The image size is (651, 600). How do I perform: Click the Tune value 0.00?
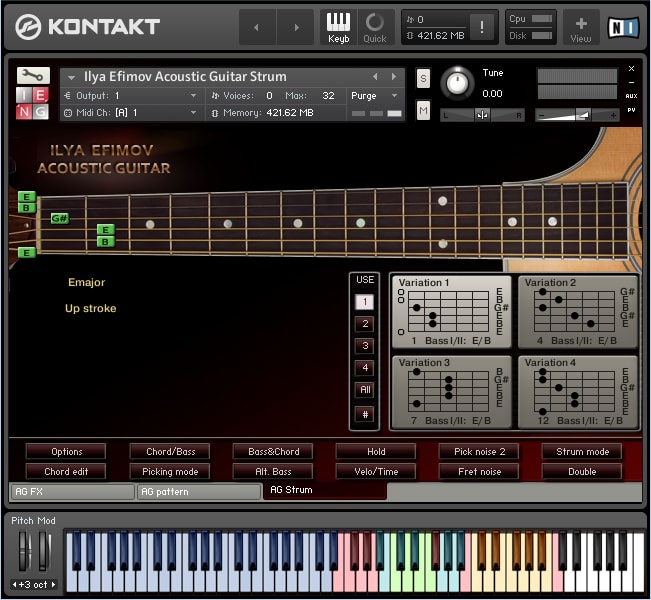point(492,93)
